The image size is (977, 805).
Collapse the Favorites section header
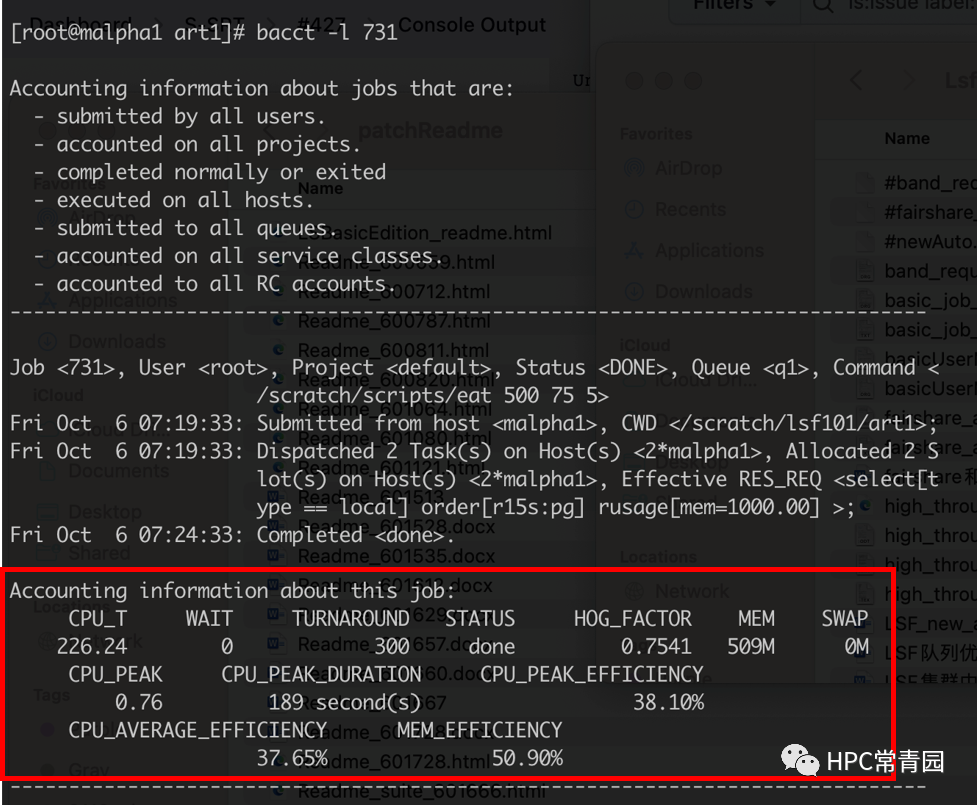tap(655, 133)
